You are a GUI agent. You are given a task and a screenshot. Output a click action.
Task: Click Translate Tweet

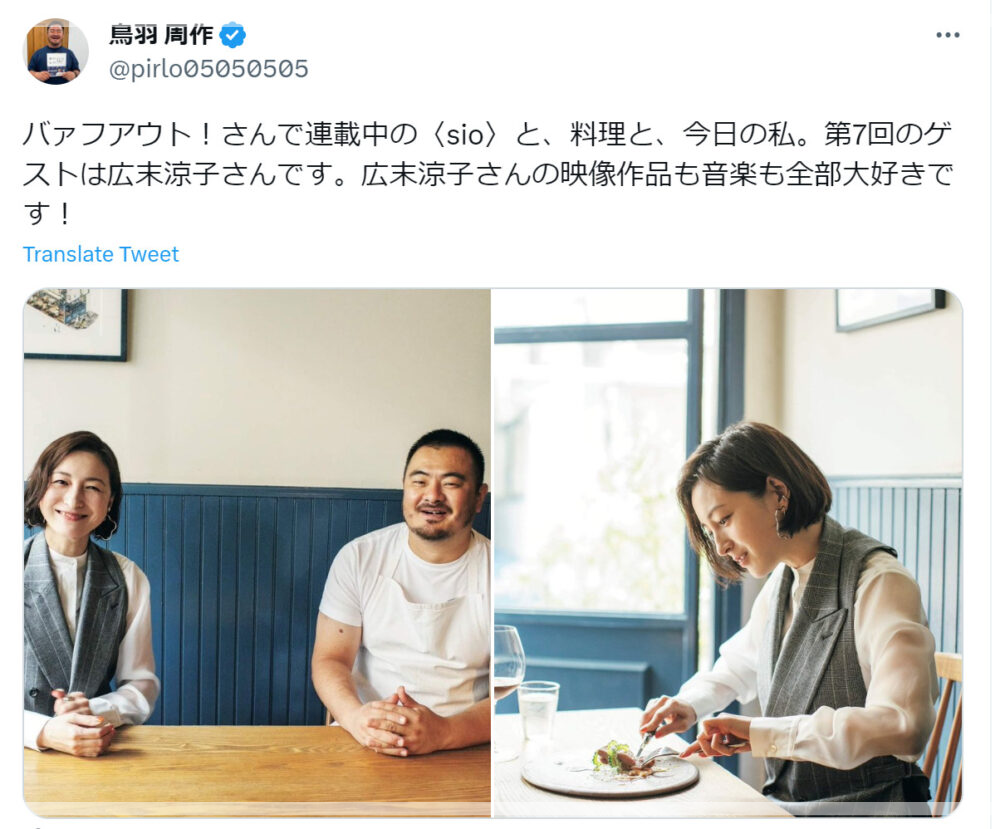(101, 254)
